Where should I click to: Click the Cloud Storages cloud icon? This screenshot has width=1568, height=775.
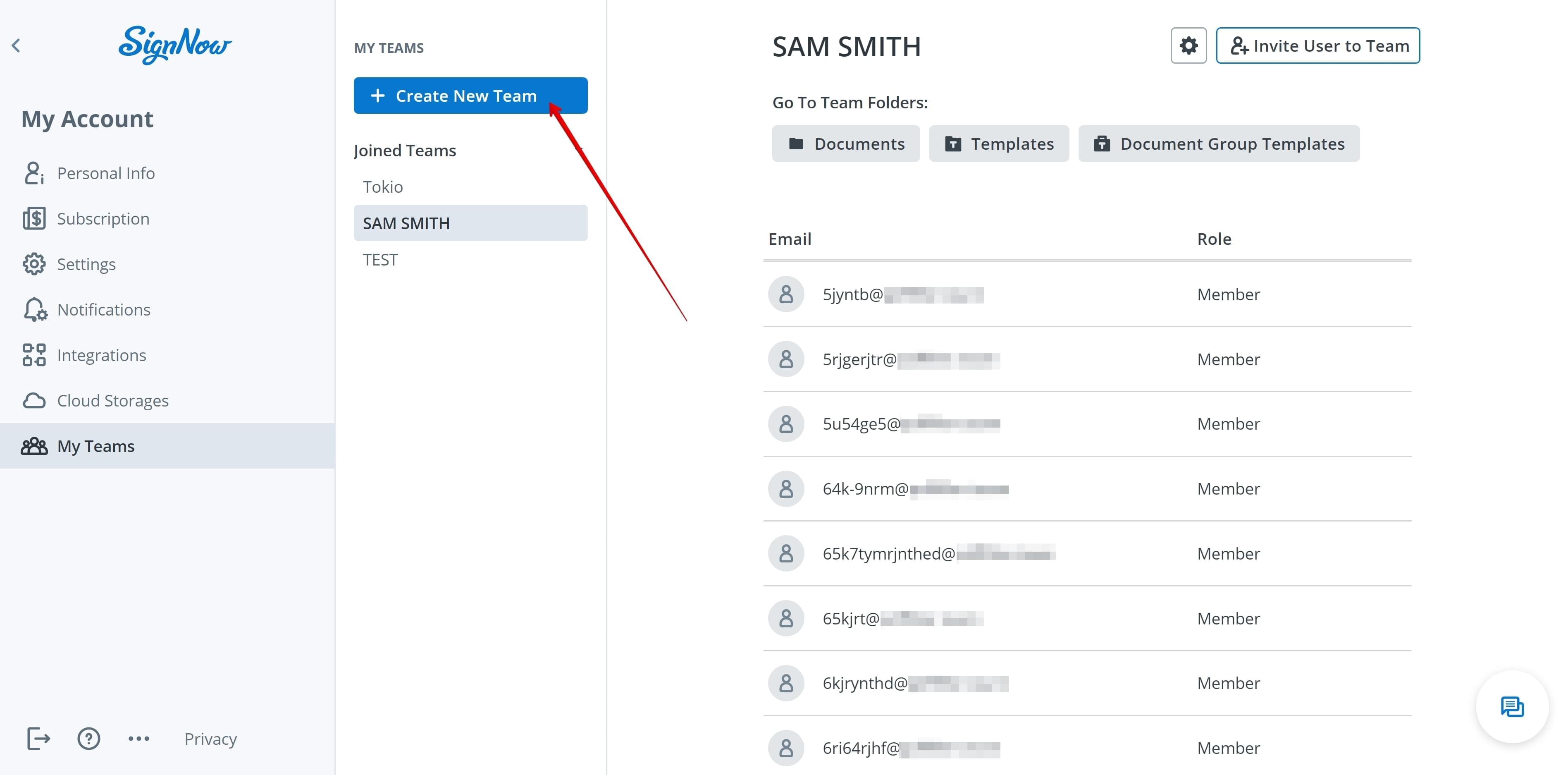tap(34, 401)
